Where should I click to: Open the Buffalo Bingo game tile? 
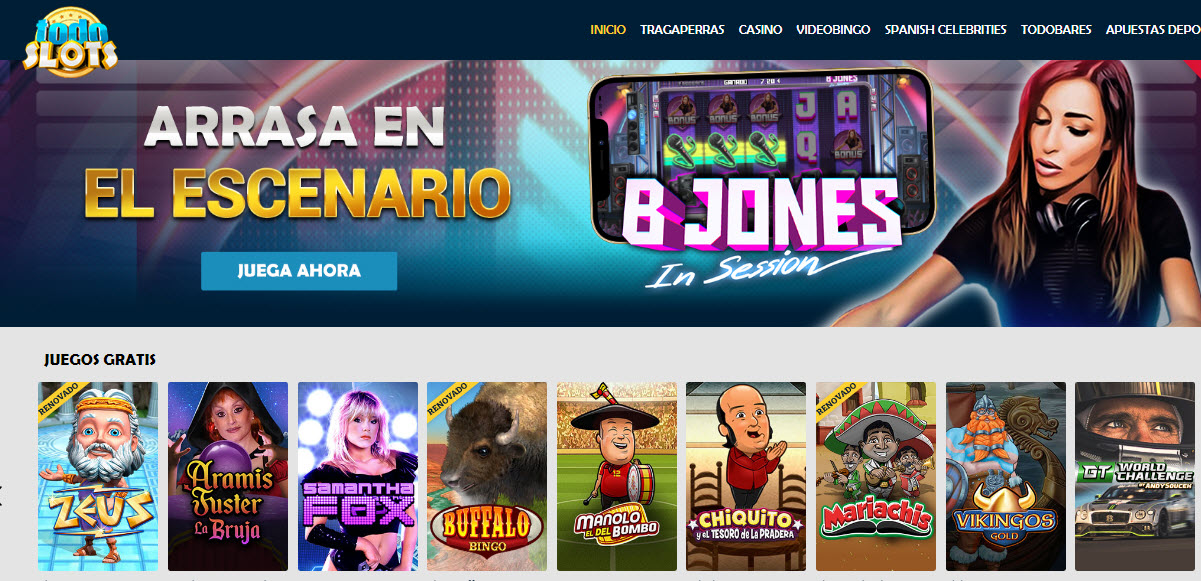click(487, 476)
